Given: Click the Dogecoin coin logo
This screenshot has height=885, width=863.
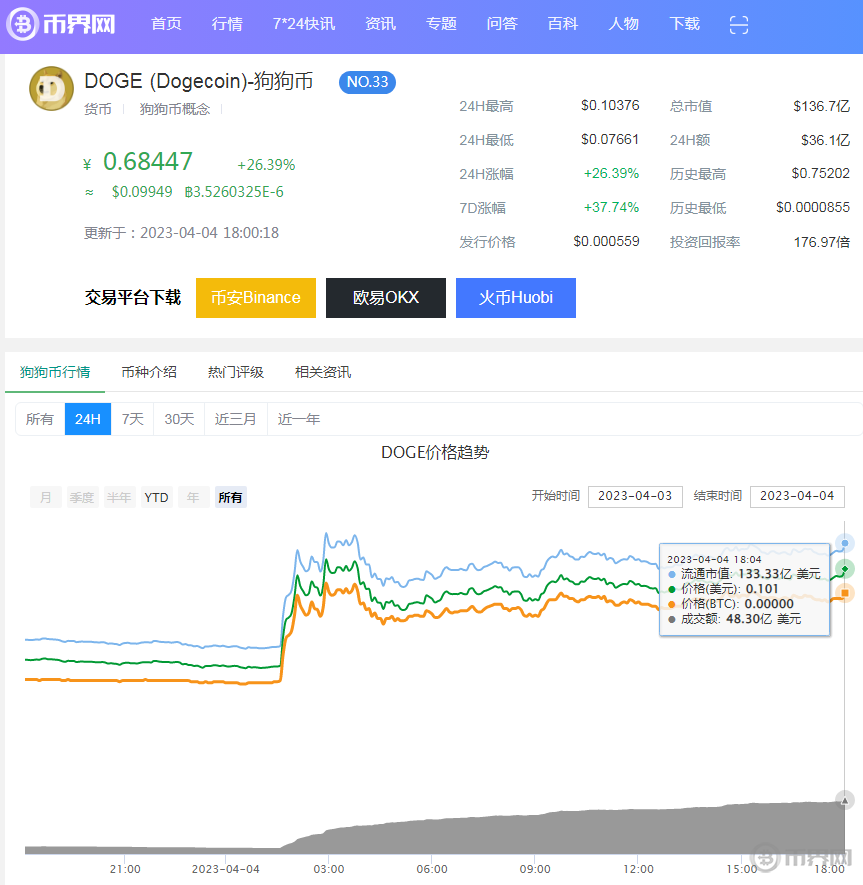Looking at the screenshot, I should pyautogui.click(x=51, y=89).
